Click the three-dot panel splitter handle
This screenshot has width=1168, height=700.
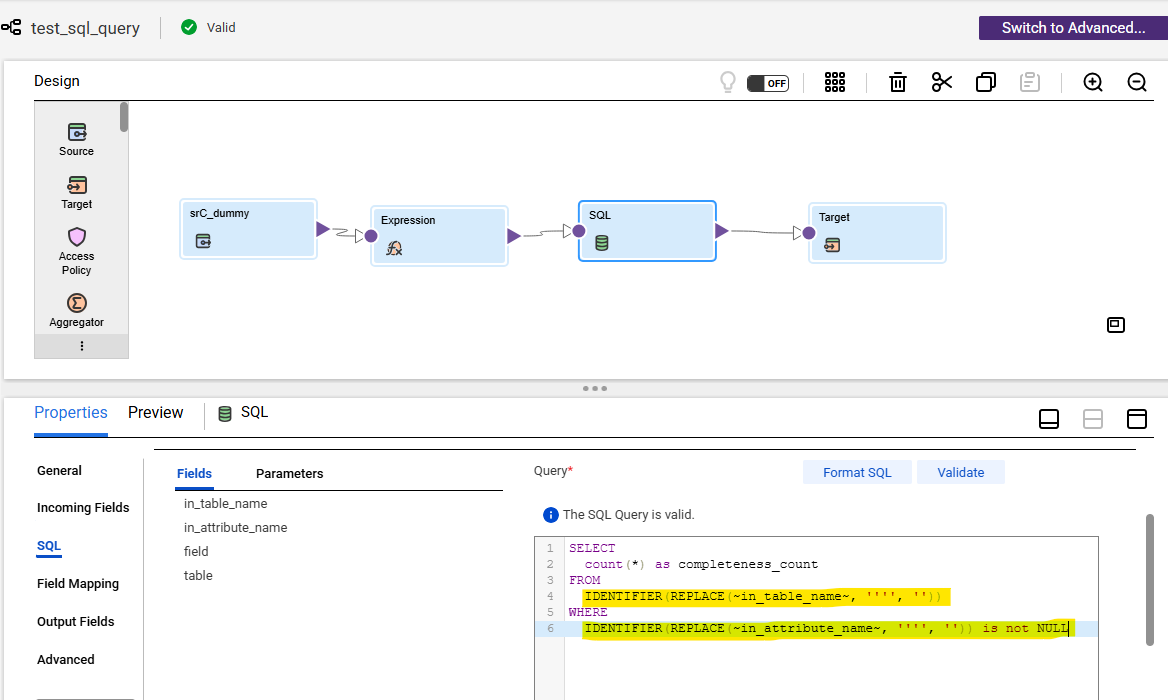pos(594,388)
